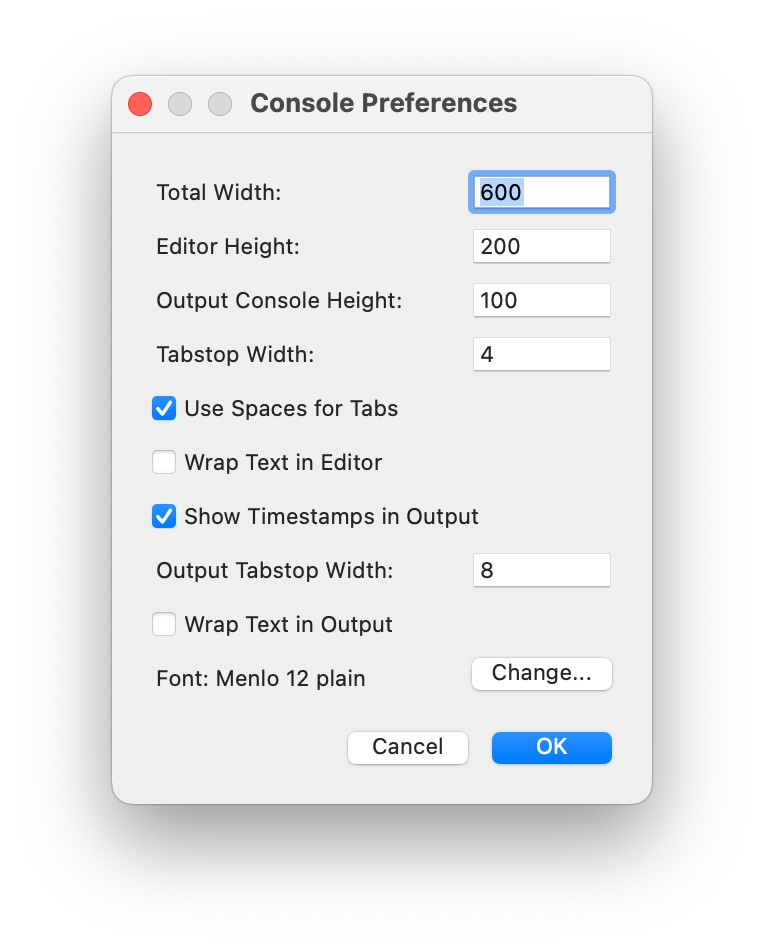The height and width of the screenshot is (952, 764).
Task: Toggle the Use Spaces for Tabs setting
Action: pyautogui.click(x=164, y=408)
